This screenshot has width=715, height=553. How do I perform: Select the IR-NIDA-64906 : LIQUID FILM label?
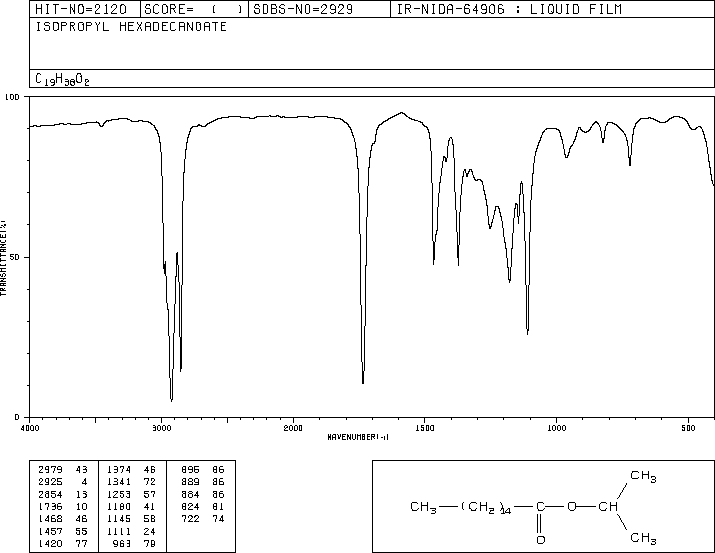tap(509, 9)
